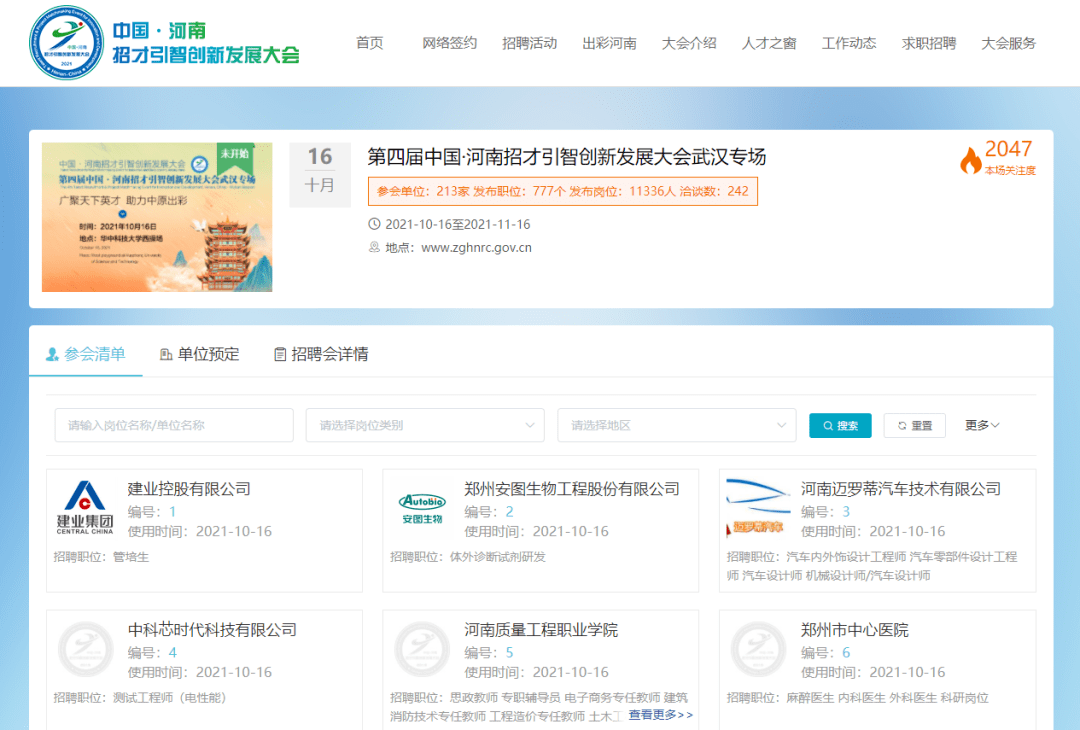Click 招聘职位: 管培生 text

(101, 556)
